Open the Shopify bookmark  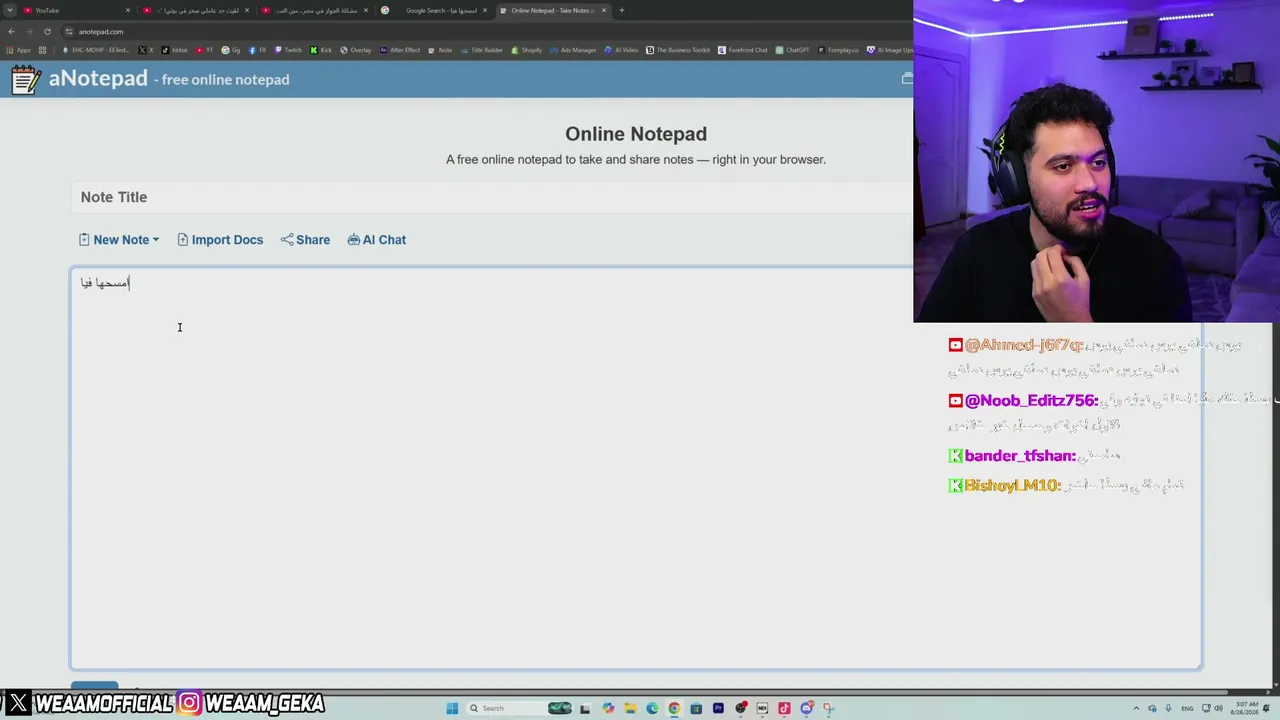526,50
